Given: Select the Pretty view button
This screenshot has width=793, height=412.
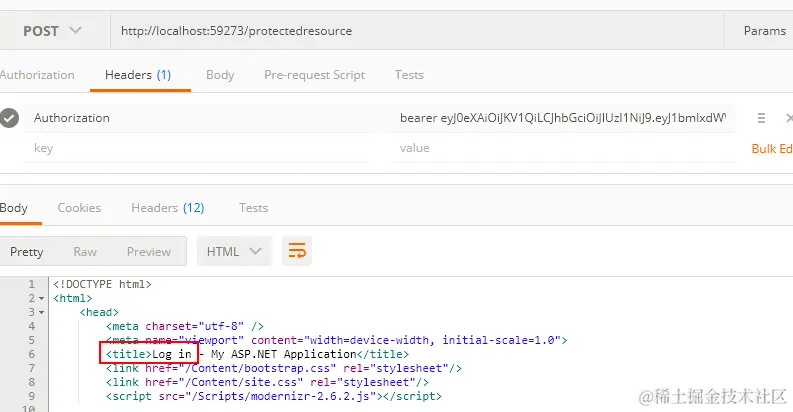Looking at the screenshot, I should point(26,252).
